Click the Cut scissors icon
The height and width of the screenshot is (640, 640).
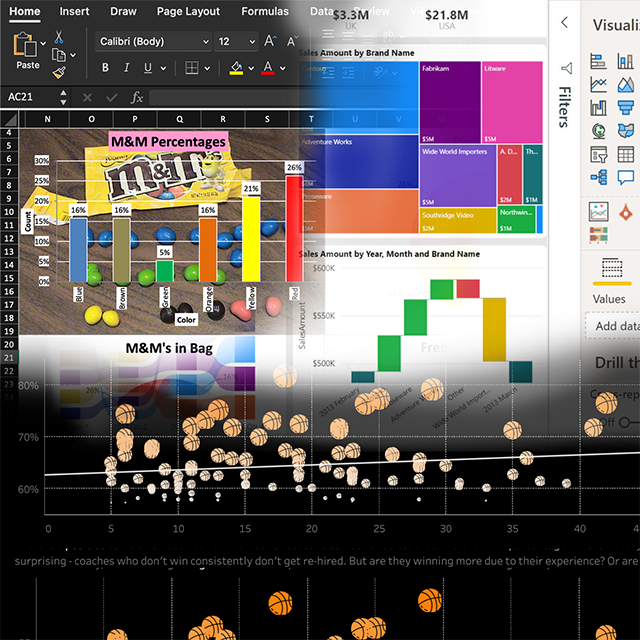pos(58,36)
